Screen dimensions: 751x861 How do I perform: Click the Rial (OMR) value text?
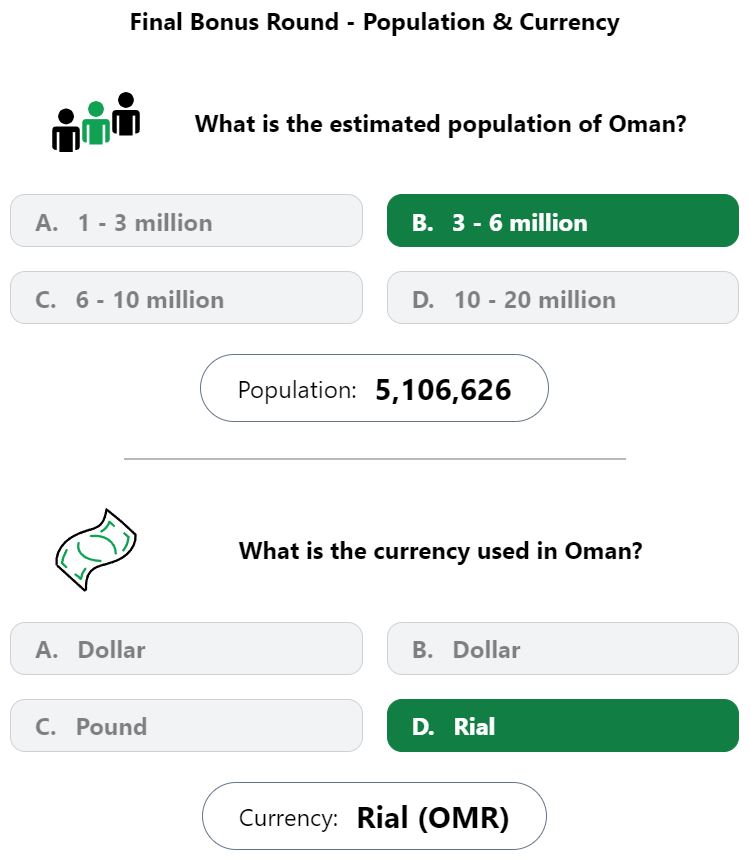433,818
